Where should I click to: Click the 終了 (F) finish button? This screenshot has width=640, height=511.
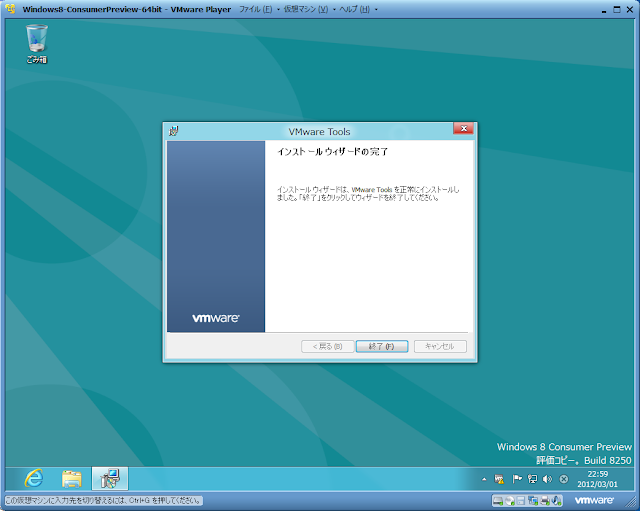382,346
